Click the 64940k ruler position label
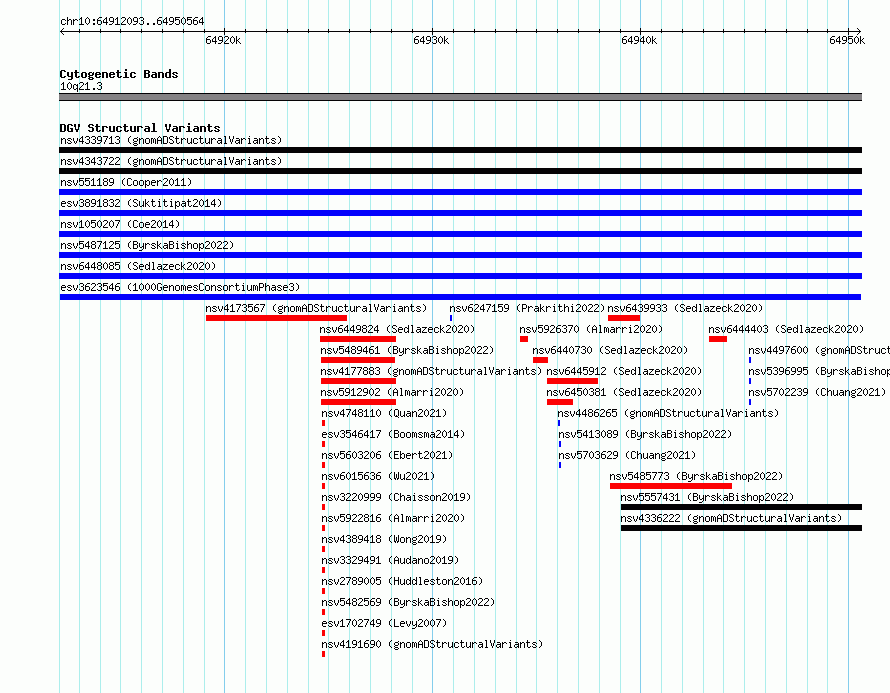This screenshot has width=890, height=693. pos(639,40)
